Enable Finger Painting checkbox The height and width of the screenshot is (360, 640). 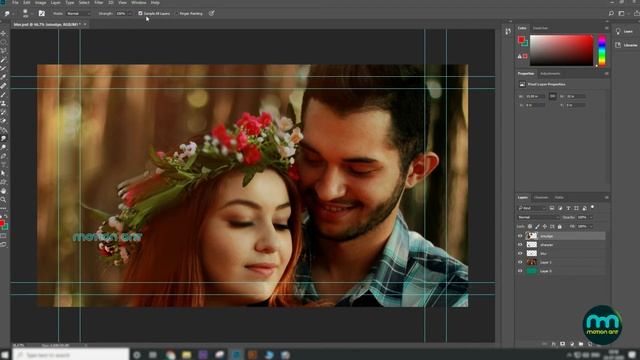[x=176, y=13]
